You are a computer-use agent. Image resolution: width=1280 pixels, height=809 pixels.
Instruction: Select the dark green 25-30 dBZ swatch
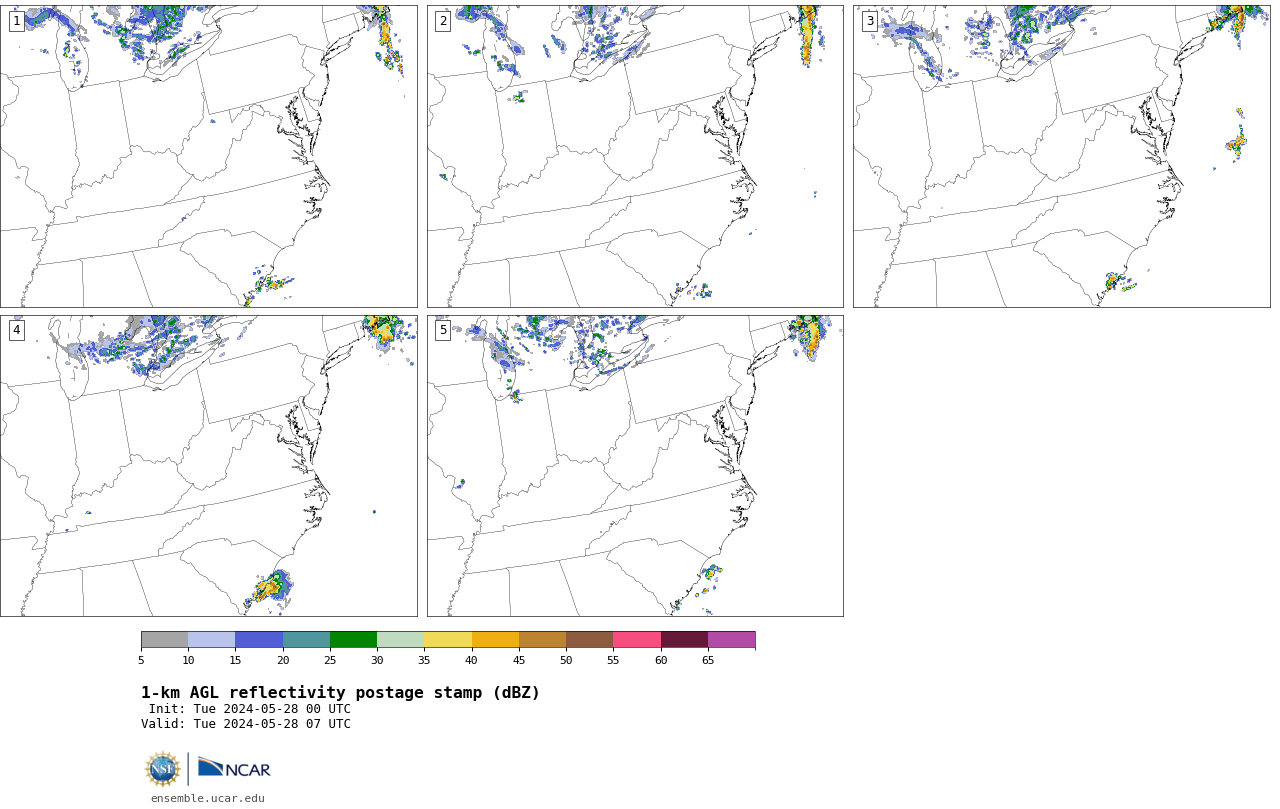coord(353,640)
